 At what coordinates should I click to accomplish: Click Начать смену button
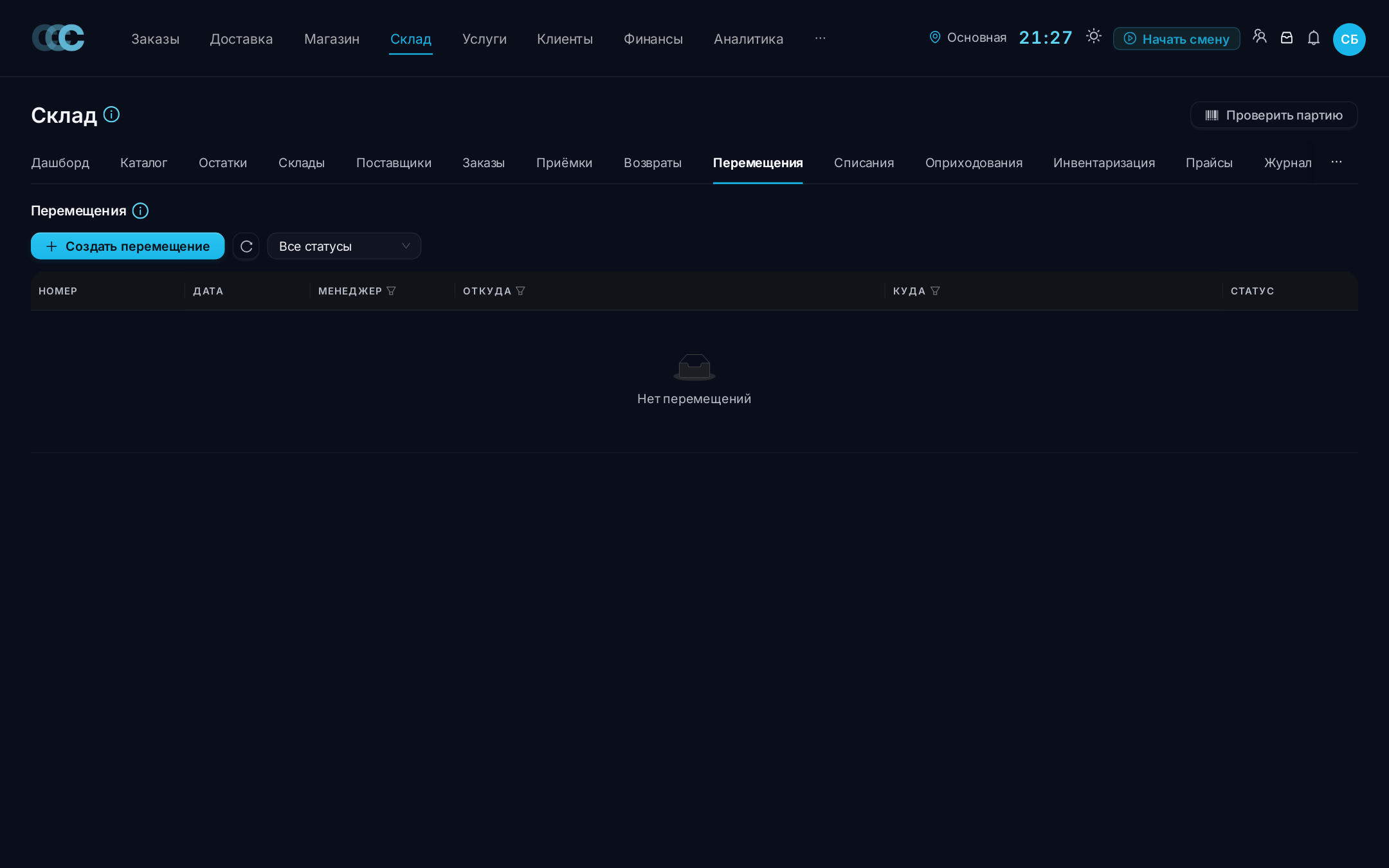(1176, 39)
